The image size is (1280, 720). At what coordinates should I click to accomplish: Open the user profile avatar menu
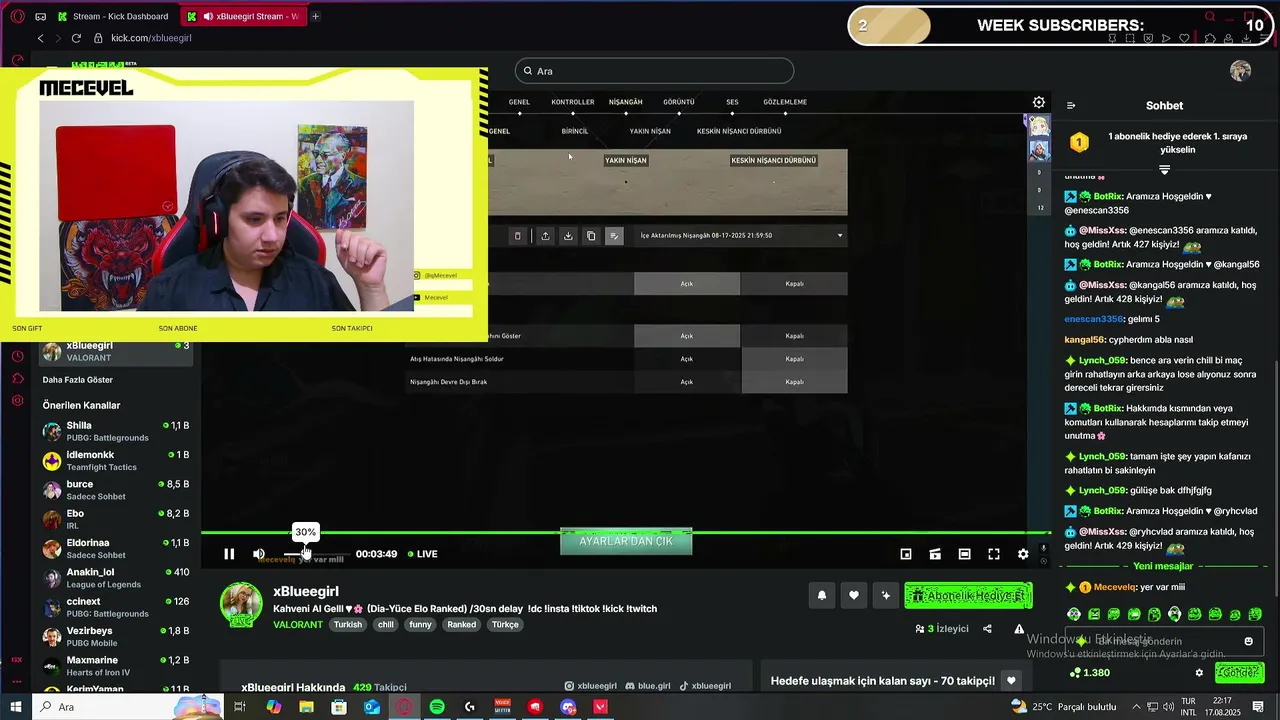1241,71
